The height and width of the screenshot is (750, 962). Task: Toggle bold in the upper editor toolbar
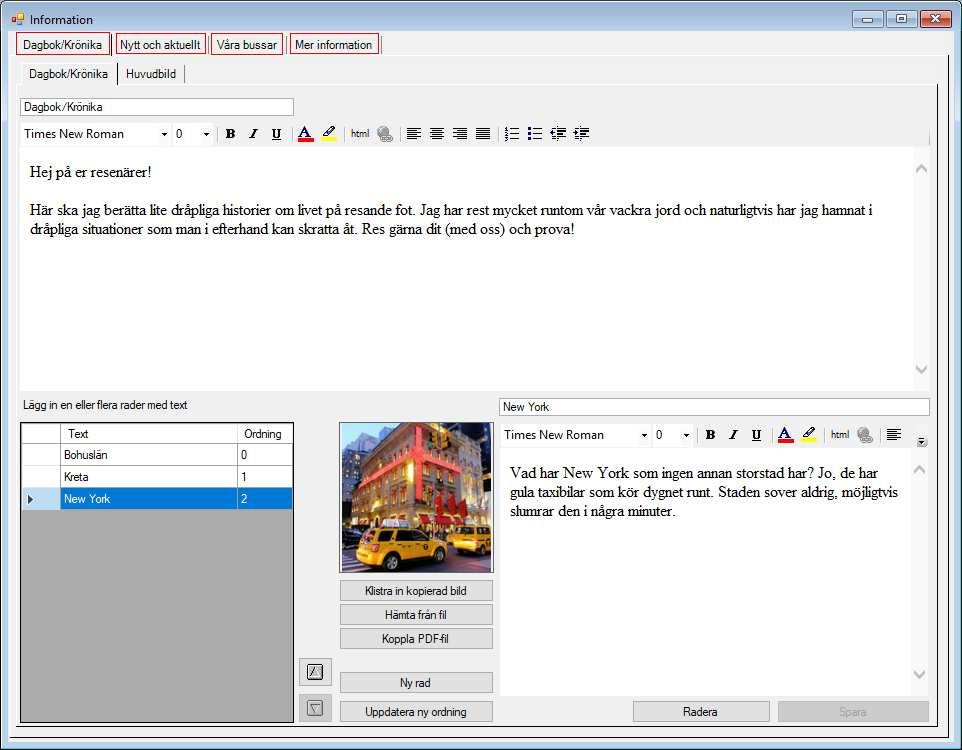tap(230, 134)
